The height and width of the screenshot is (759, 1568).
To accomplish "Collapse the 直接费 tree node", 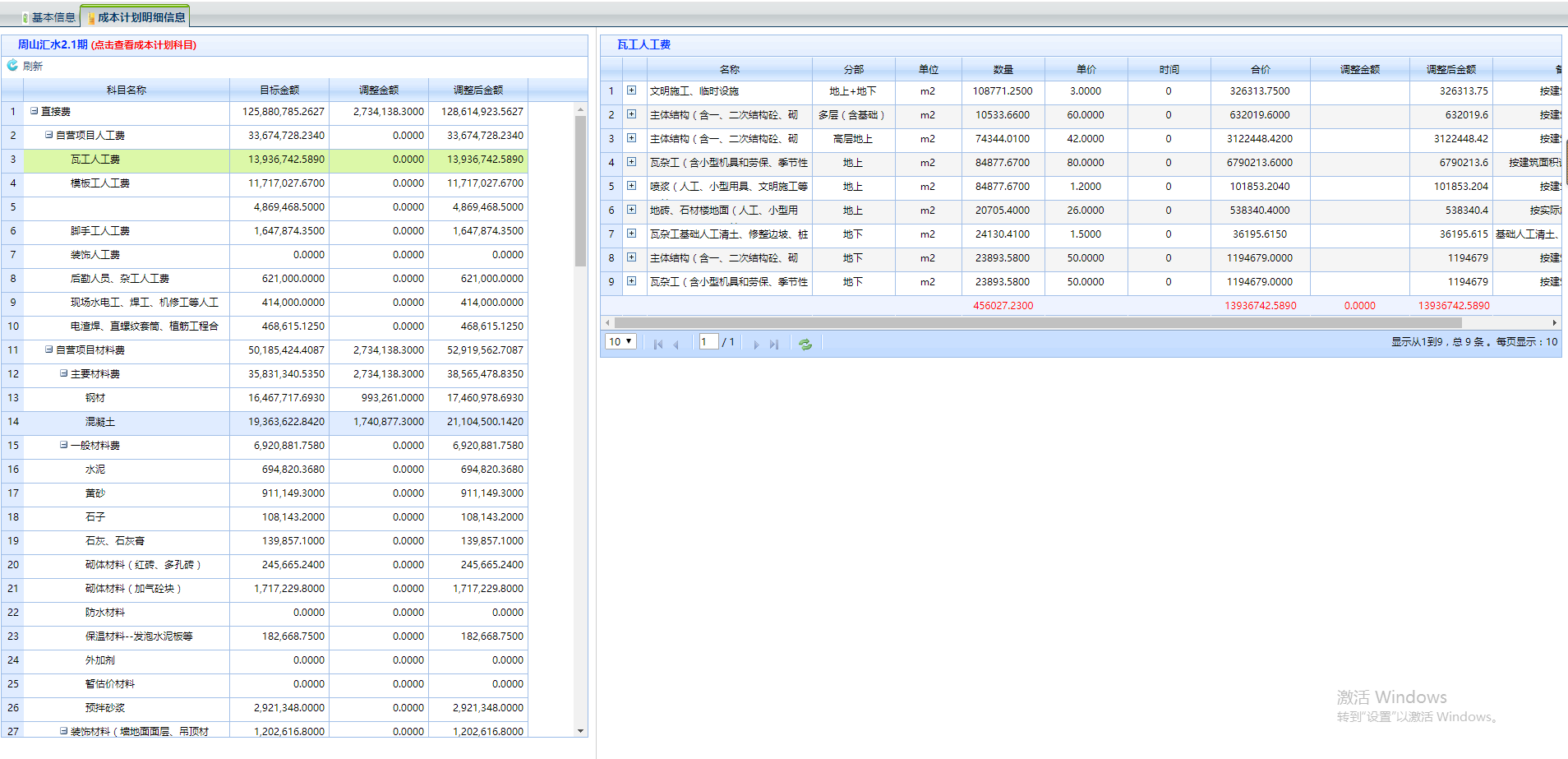I will tap(34, 111).
